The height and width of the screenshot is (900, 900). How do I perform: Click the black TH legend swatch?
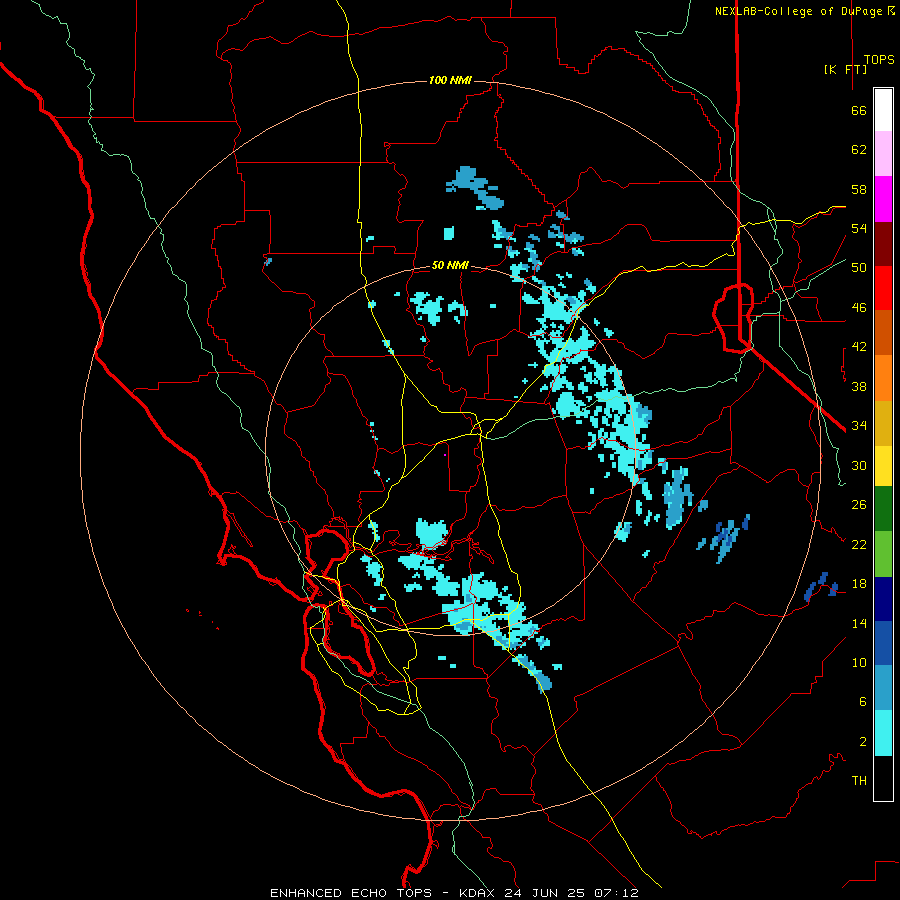(x=883, y=778)
